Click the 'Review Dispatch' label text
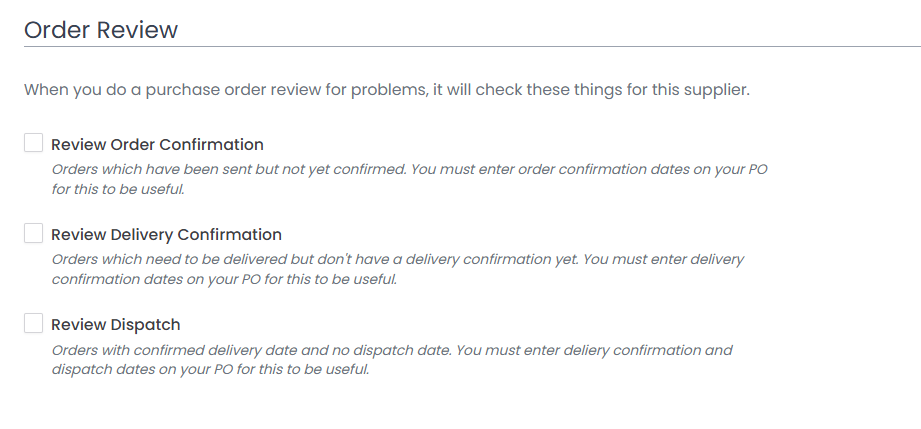Image resolution: width=921 pixels, height=429 pixels. [116, 325]
